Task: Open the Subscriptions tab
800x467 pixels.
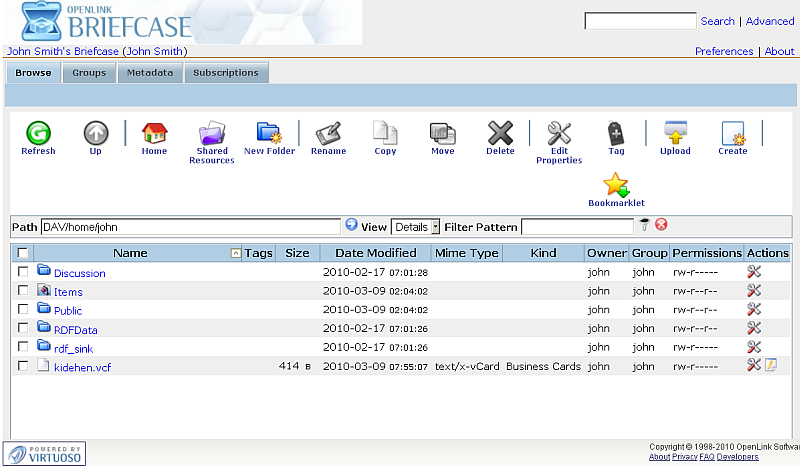Action: click(x=226, y=73)
